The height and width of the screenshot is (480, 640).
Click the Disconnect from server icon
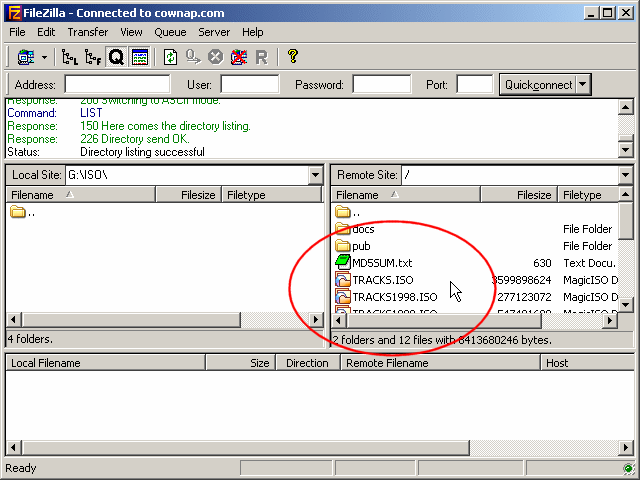coord(238,58)
